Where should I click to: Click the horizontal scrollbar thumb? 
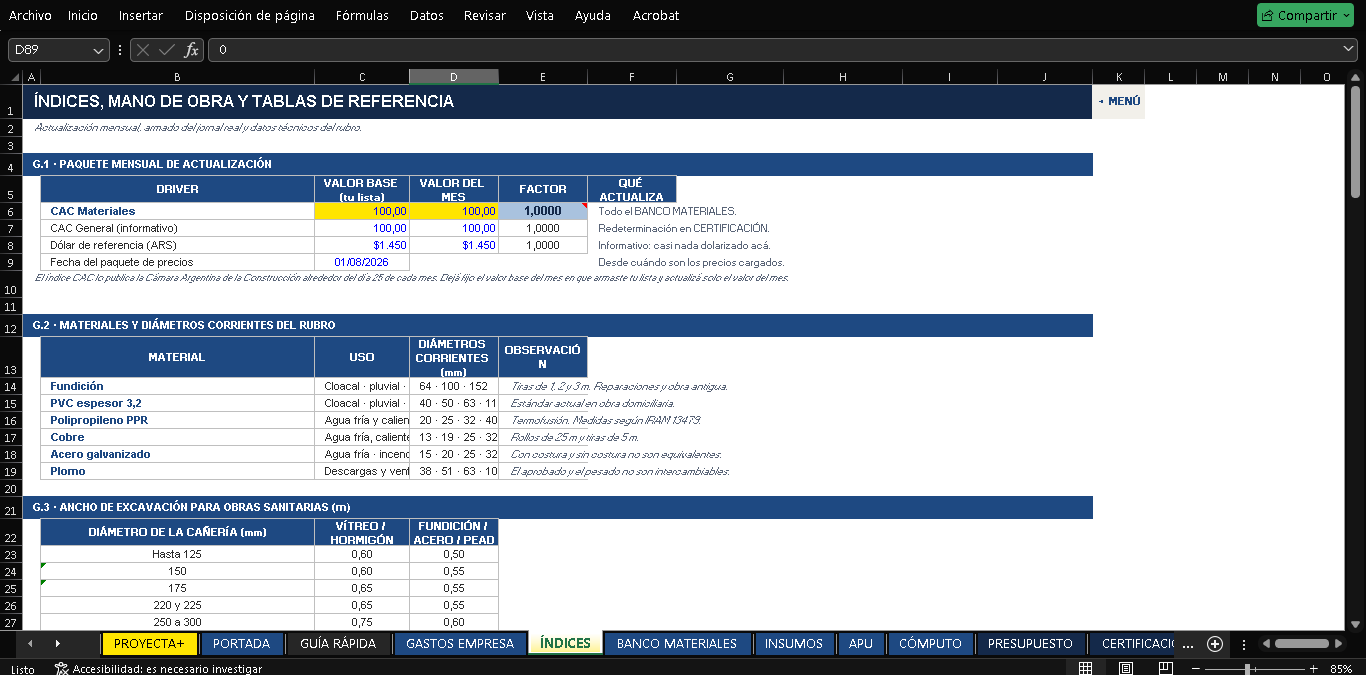(x=1301, y=644)
